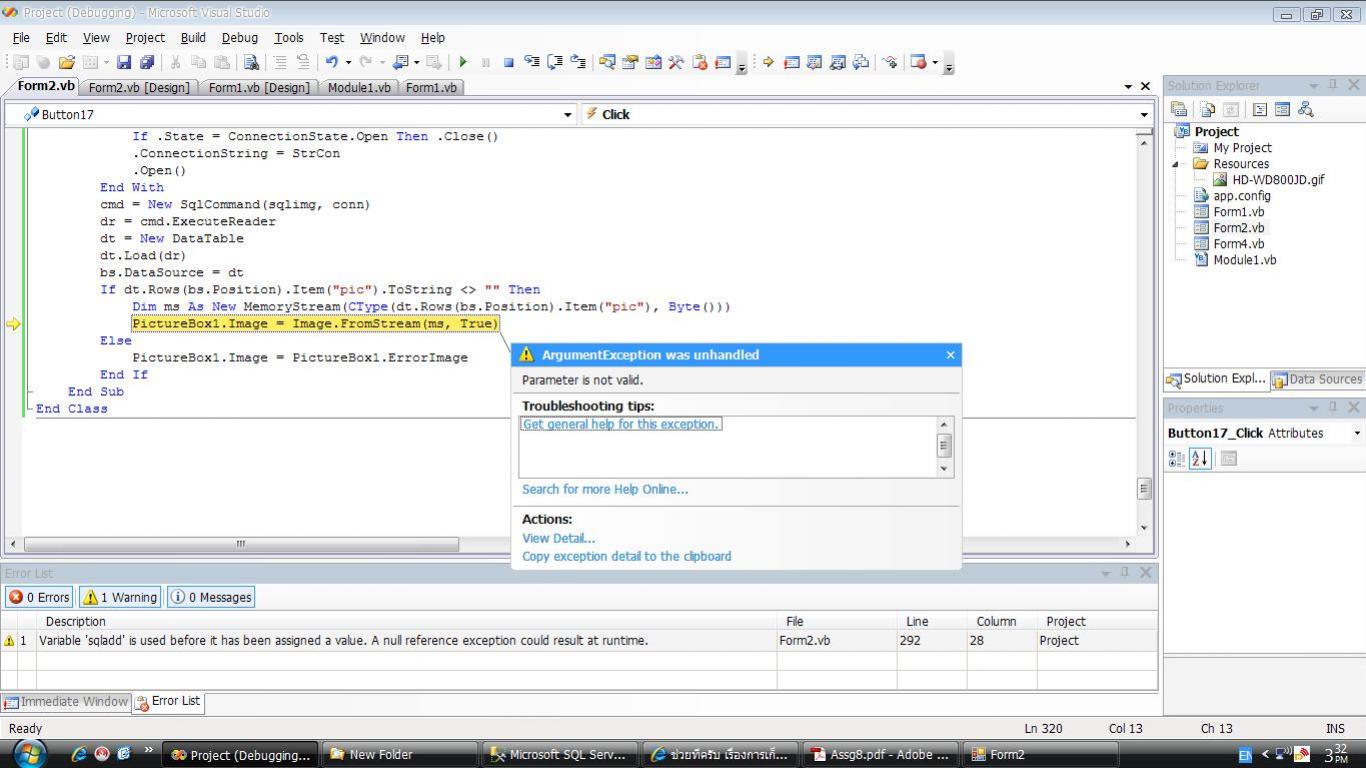Toggle Categorized view in Properties panel

pyautogui.click(x=1177, y=458)
